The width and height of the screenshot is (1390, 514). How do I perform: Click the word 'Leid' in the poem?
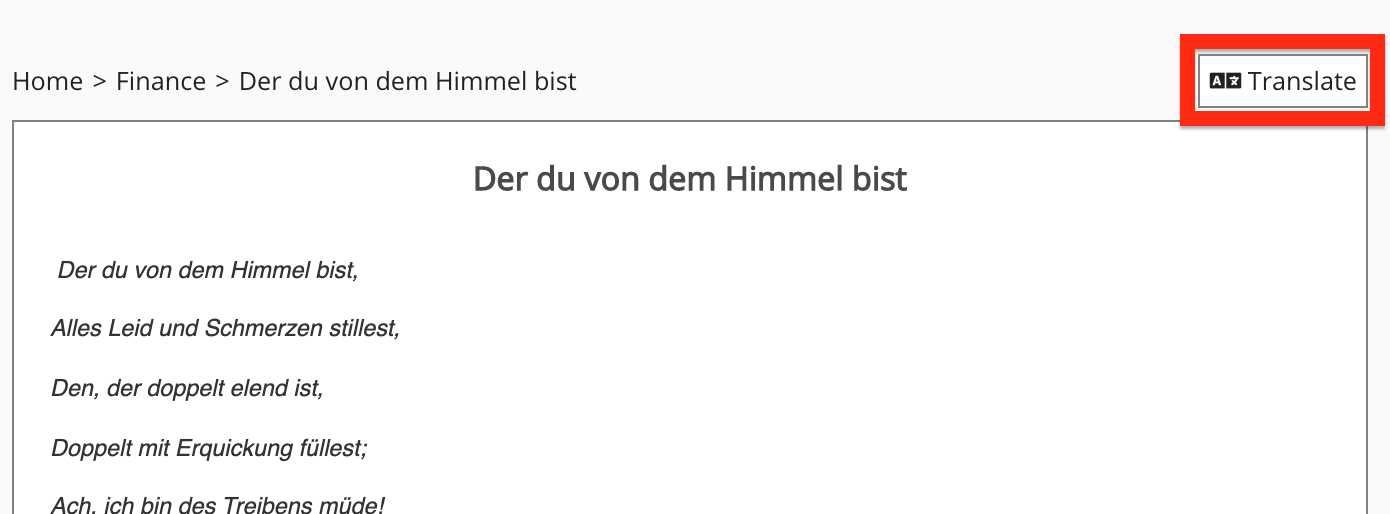[x=131, y=328]
